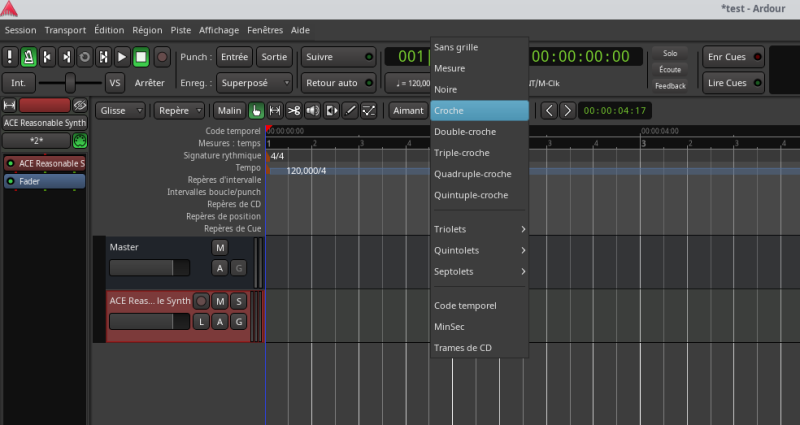The height and width of the screenshot is (425, 800).
Task: Open the Superposé record mode dropdown
Action: tap(255, 83)
